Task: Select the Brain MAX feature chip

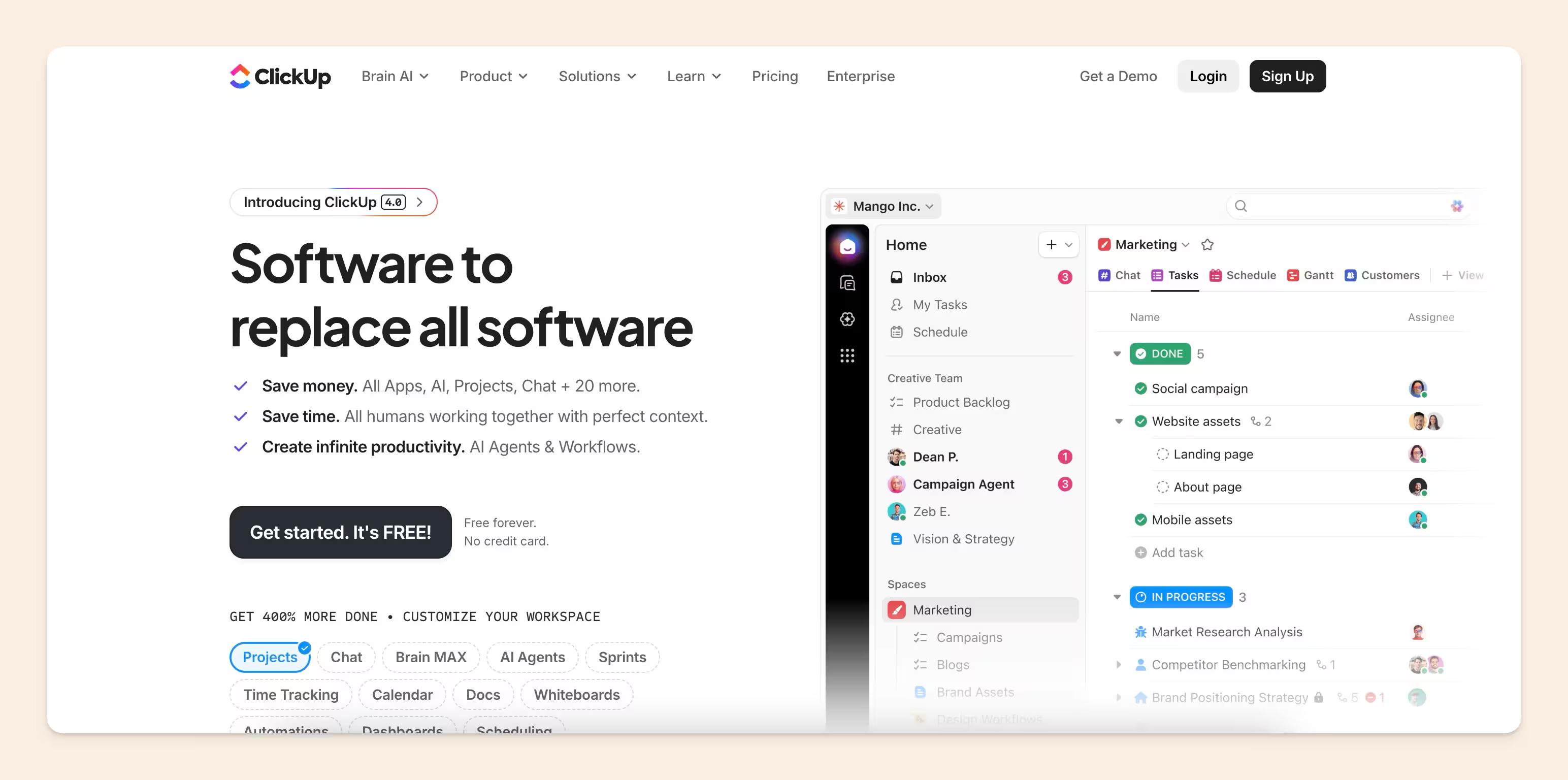Action: [431, 658]
